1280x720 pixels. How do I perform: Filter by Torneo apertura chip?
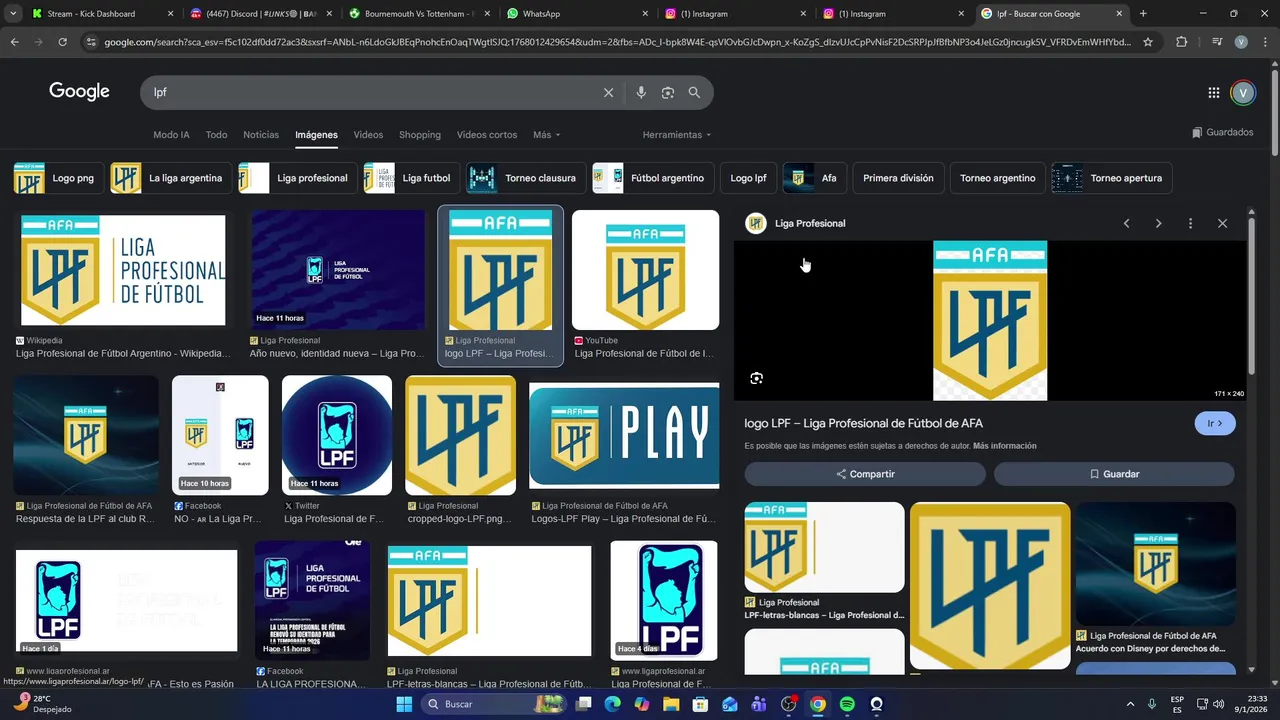[1112, 178]
